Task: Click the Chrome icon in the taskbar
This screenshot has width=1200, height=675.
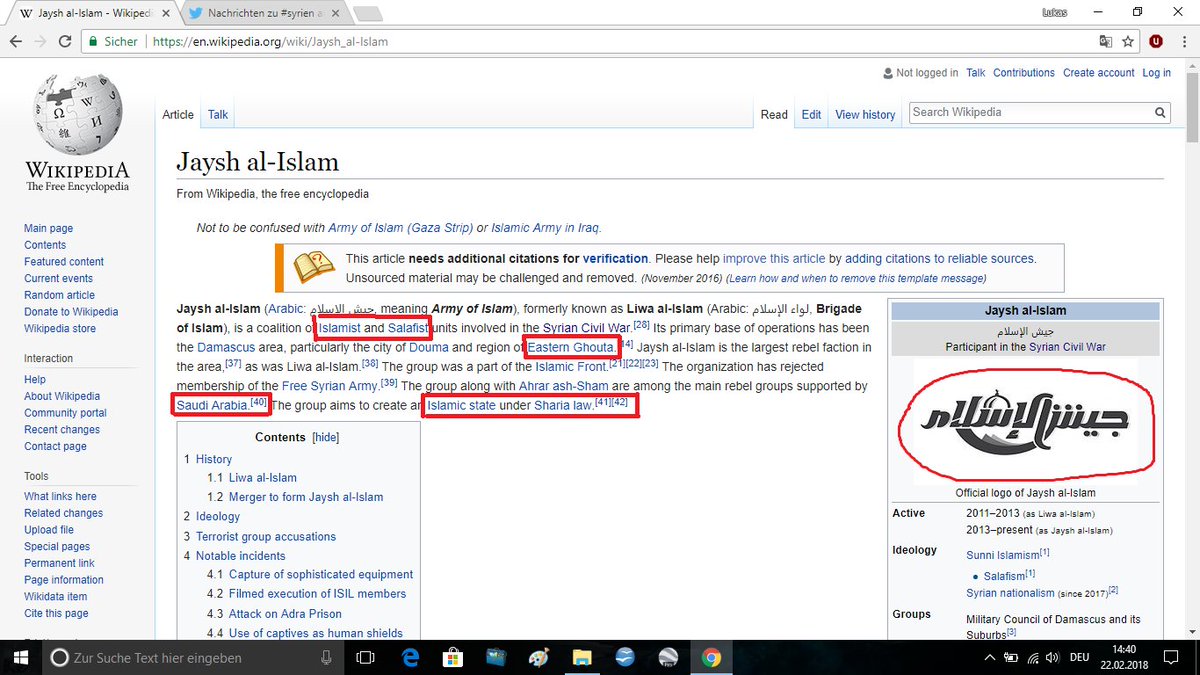Action: tap(711, 657)
